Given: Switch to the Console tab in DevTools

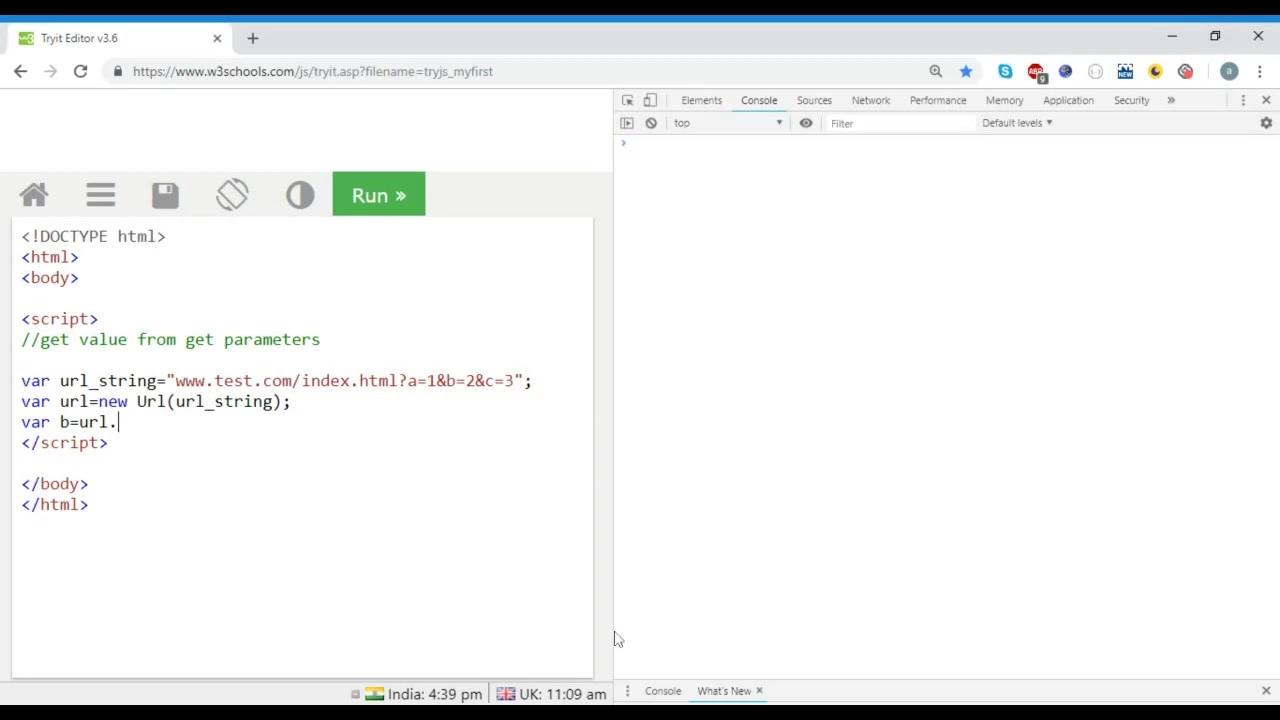Looking at the screenshot, I should click(x=759, y=100).
